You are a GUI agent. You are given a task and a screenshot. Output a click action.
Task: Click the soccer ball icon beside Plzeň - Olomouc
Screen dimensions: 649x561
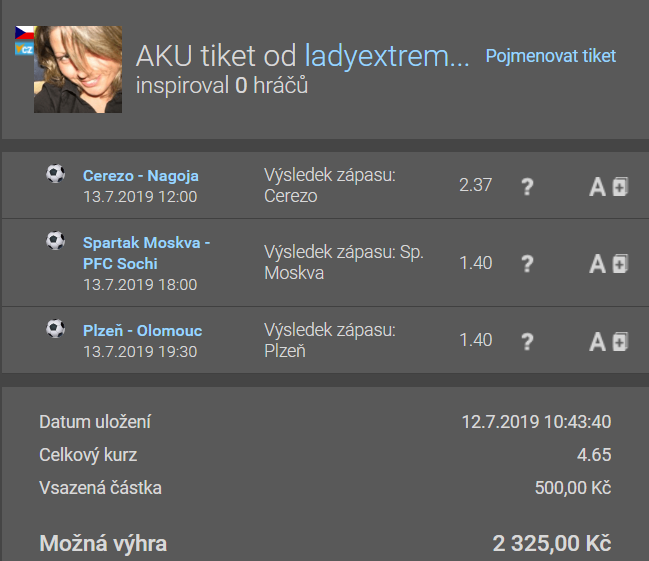pos(55,329)
